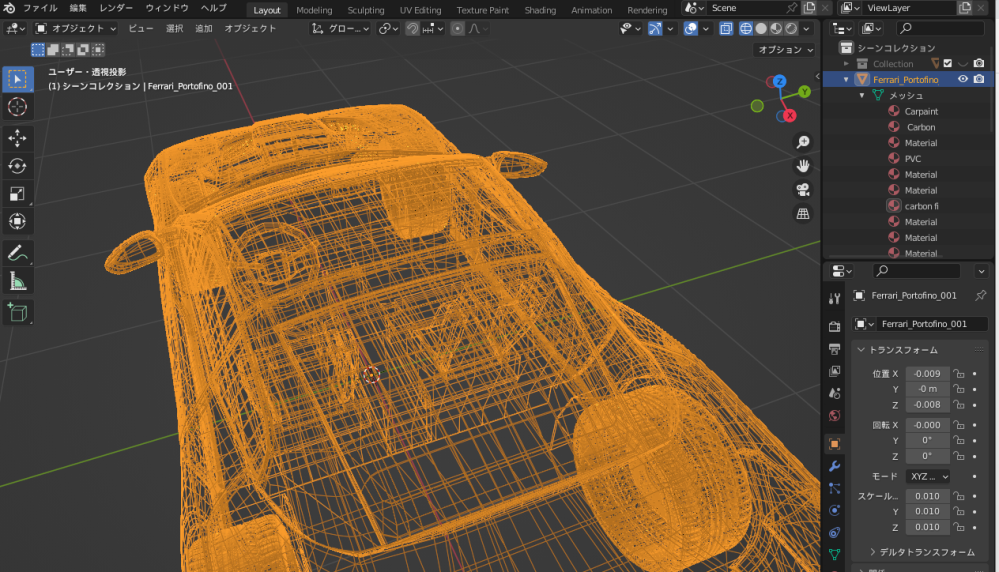
Task: Open the Physics properties tab
Action: 834,511
